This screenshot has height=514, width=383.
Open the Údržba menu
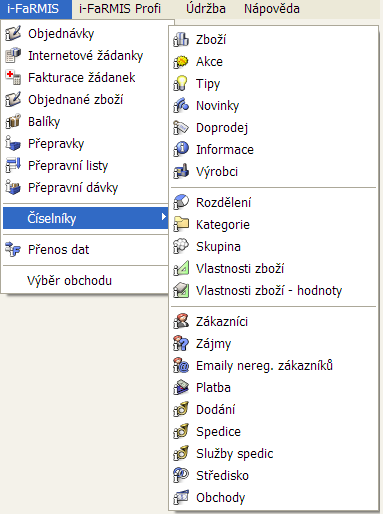coord(206,9)
